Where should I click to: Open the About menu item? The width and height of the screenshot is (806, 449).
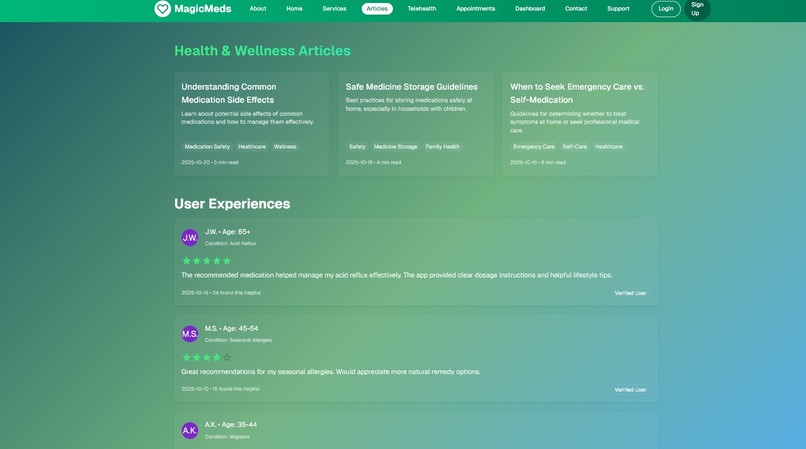click(258, 9)
